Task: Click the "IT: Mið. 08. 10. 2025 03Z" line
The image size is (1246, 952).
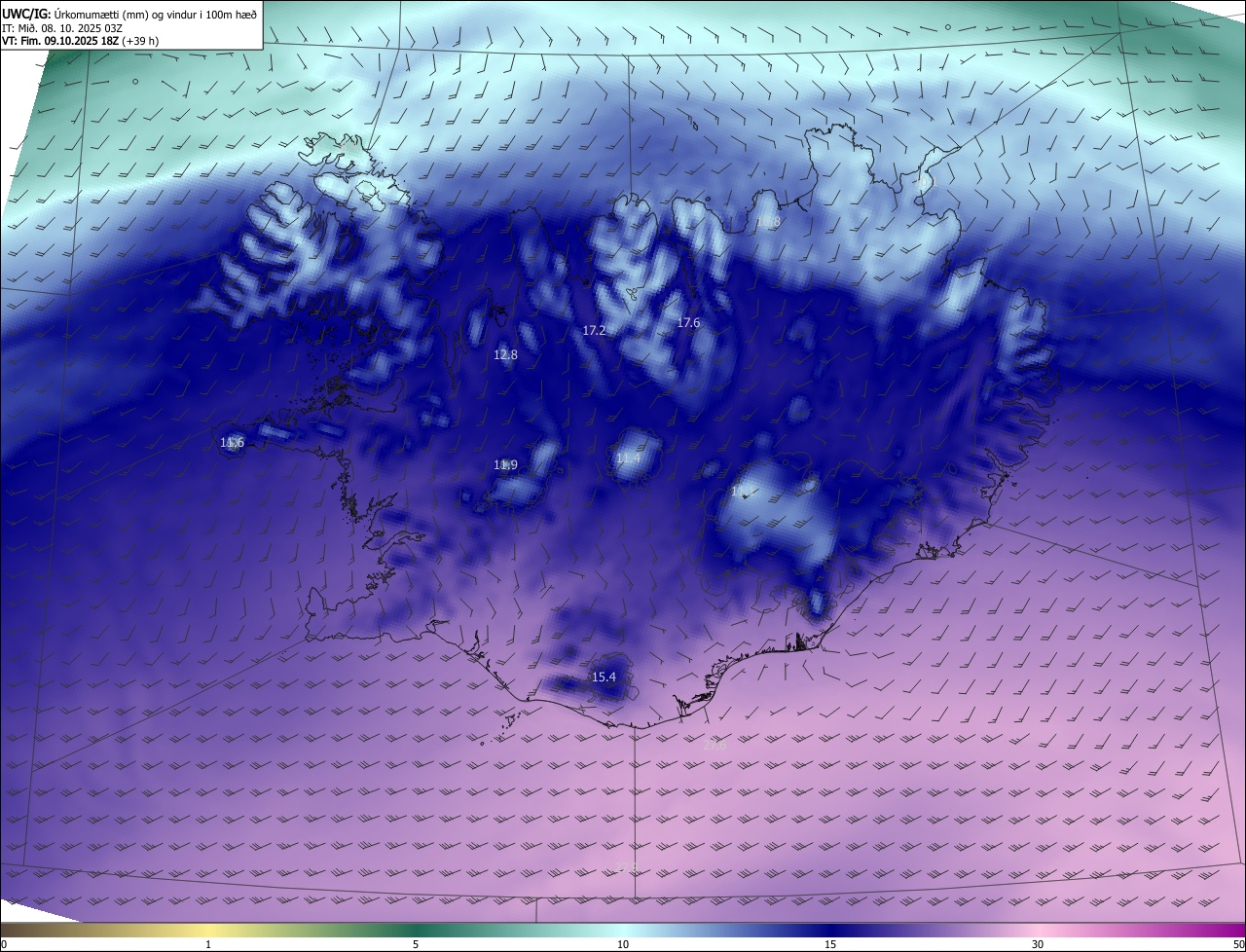Action: click(61, 28)
